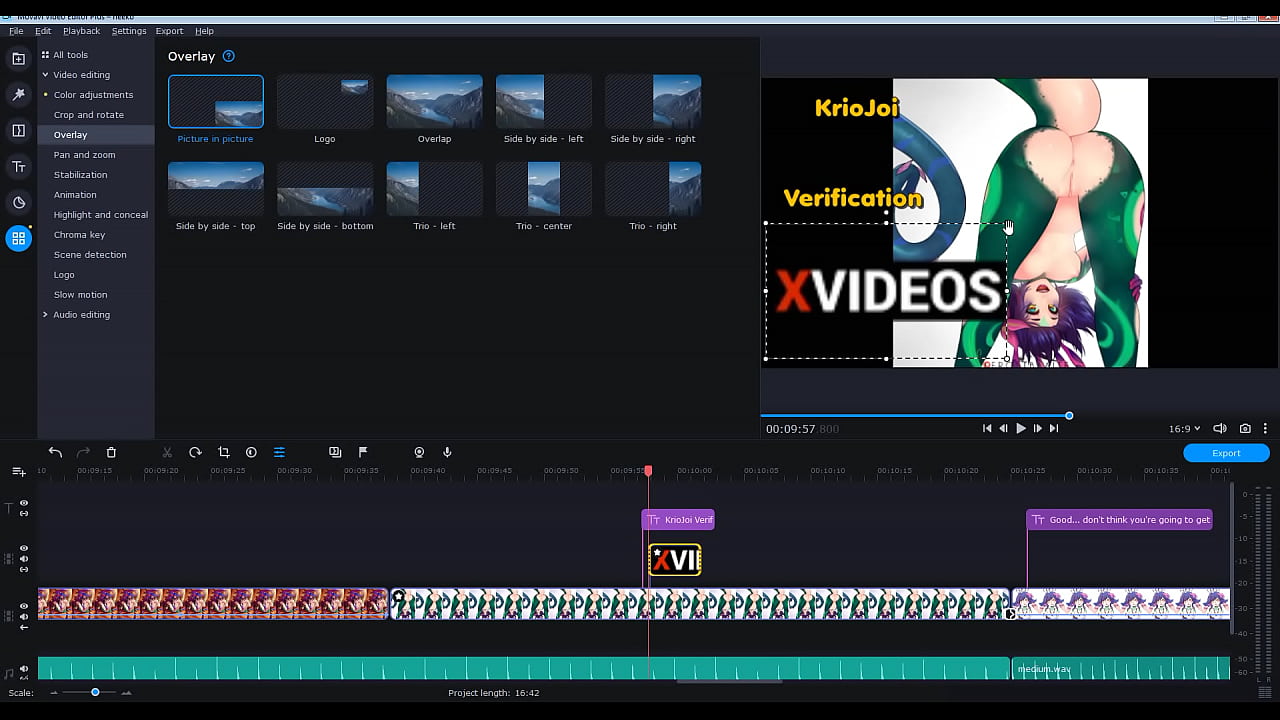Click the snapshot camera icon under preview
The width and height of the screenshot is (1280, 720).
tap(1245, 429)
